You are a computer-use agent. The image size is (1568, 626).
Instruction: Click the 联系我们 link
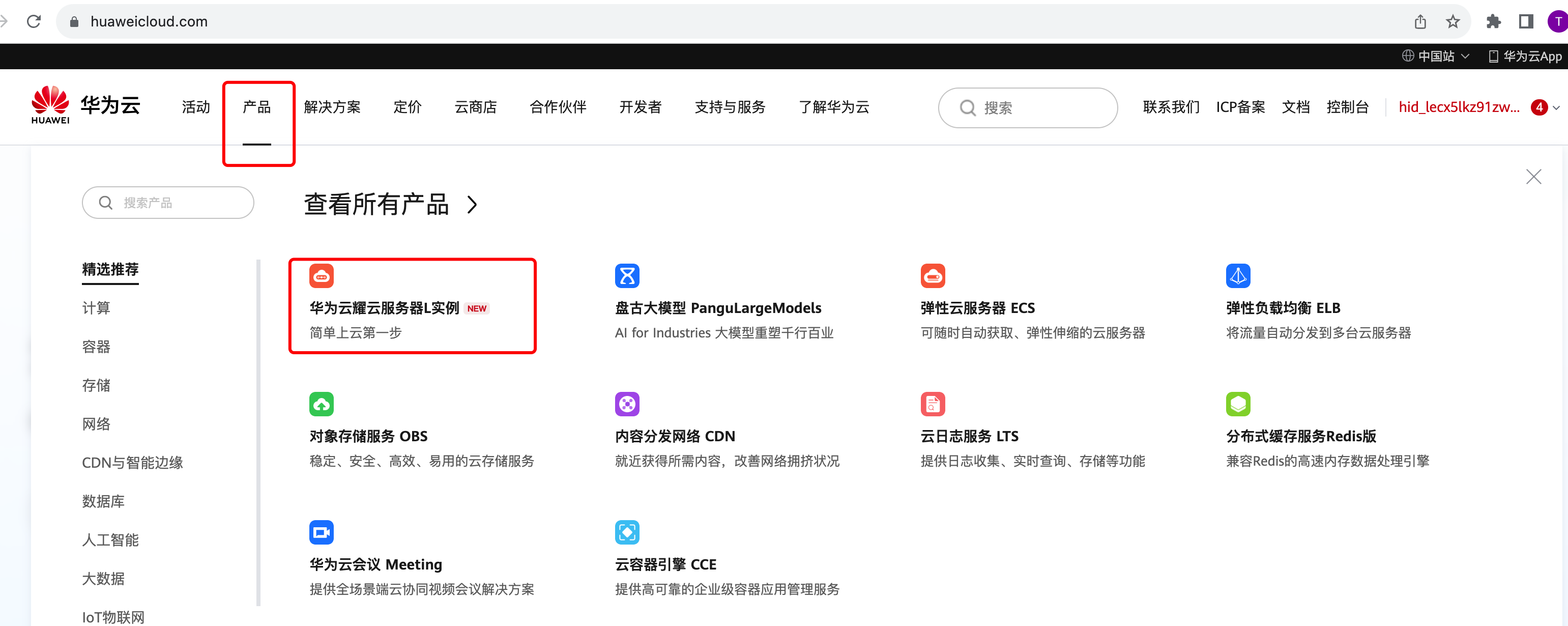[1171, 107]
